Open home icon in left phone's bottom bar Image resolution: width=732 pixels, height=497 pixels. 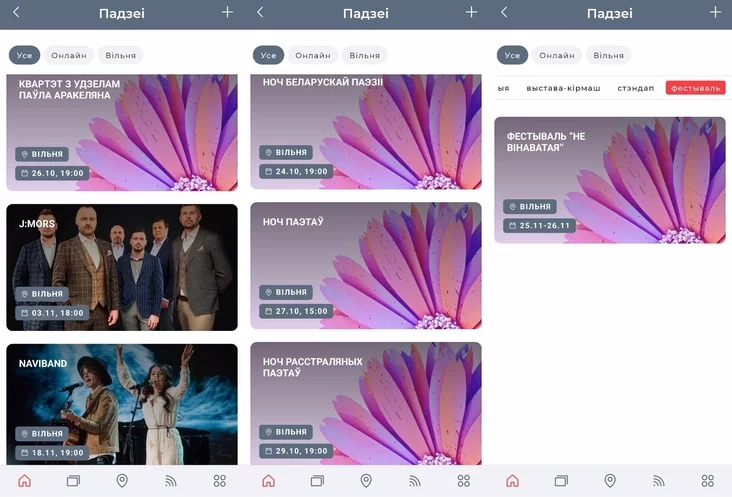click(24, 481)
